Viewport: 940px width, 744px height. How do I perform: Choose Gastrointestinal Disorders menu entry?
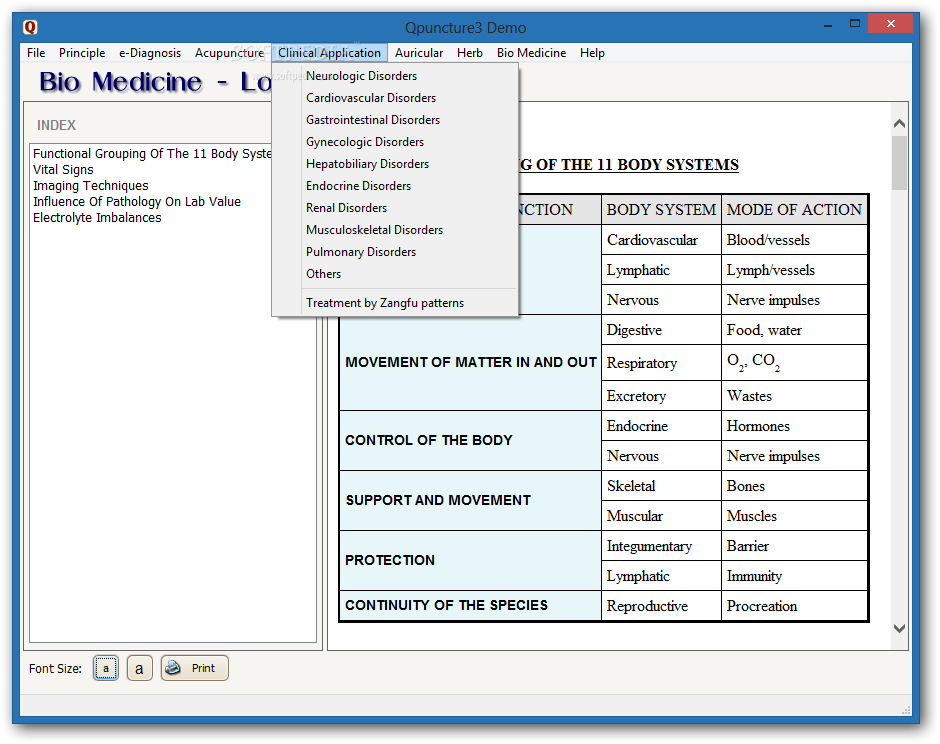395,120
